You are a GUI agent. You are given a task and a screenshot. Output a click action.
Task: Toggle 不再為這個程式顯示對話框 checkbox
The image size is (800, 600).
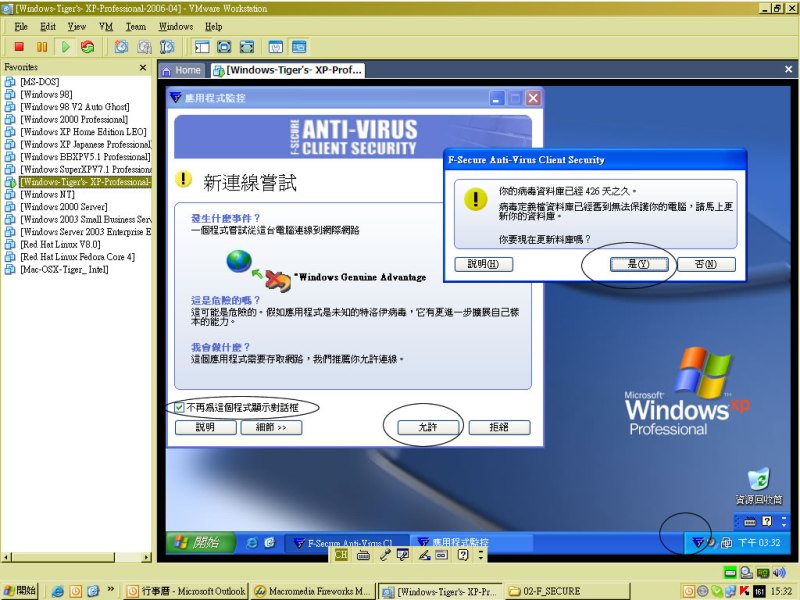pyautogui.click(x=179, y=407)
